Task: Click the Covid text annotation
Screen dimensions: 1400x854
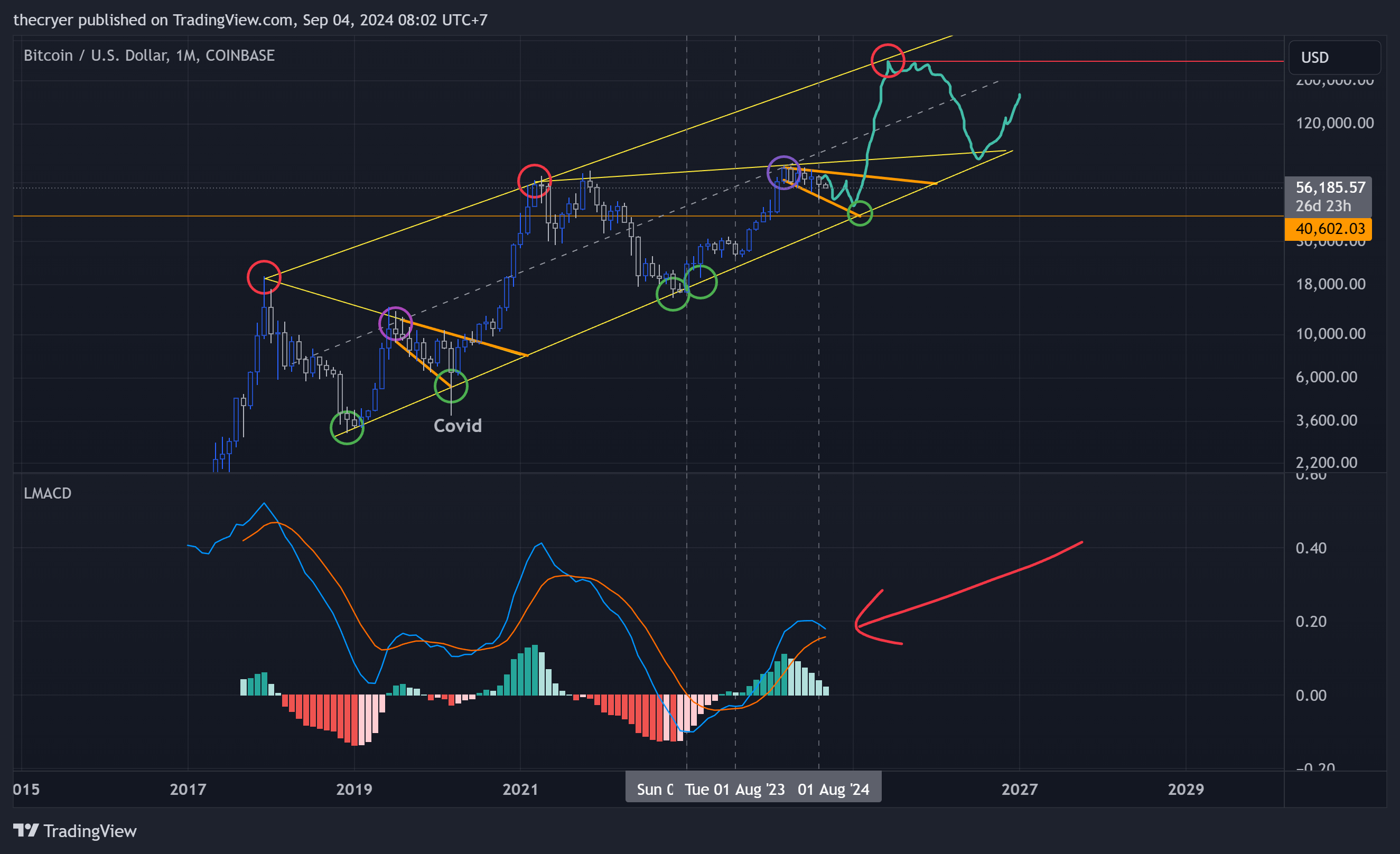Action: coord(458,425)
